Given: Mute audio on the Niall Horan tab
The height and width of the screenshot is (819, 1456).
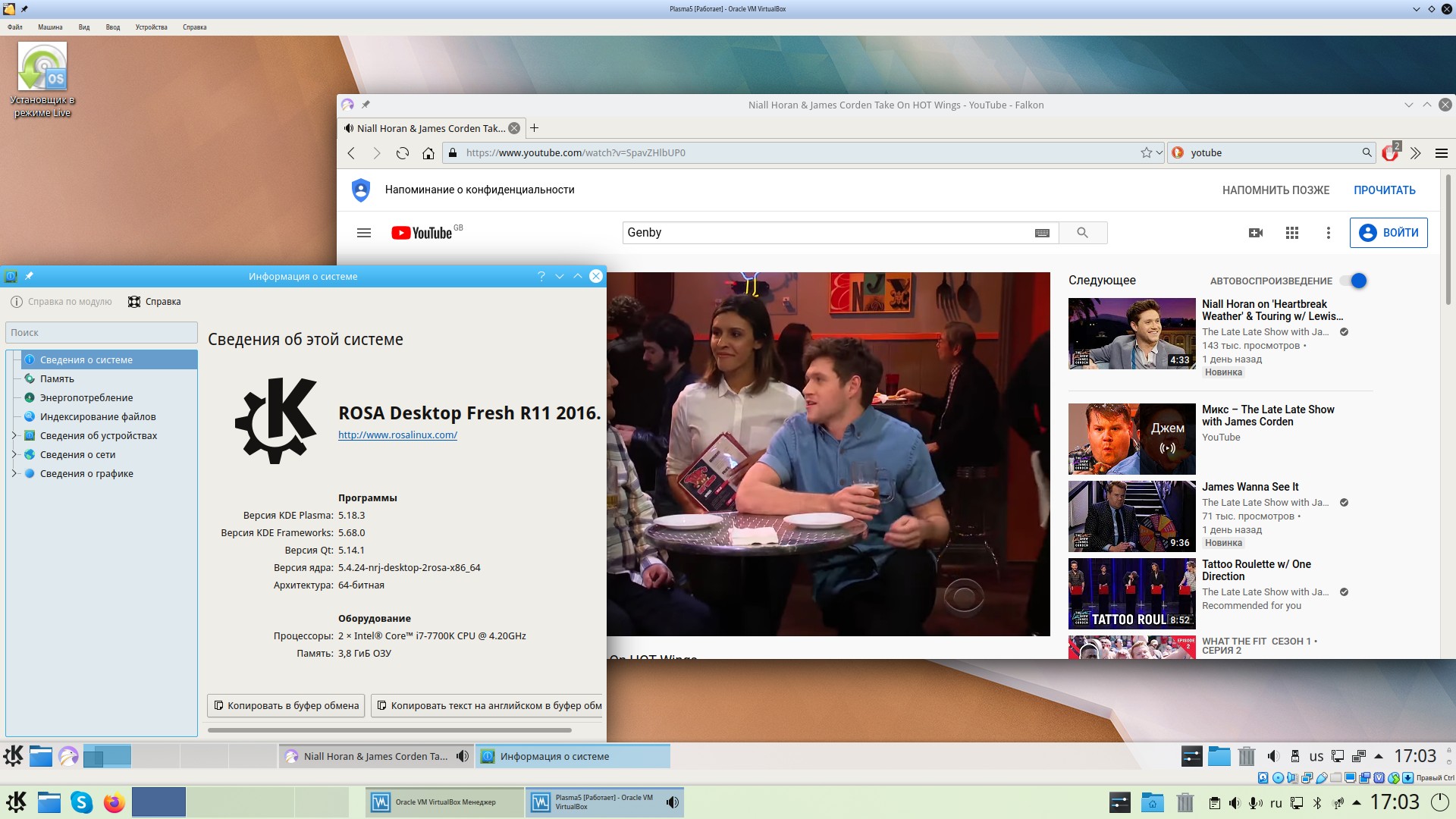Looking at the screenshot, I should [348, 128].
